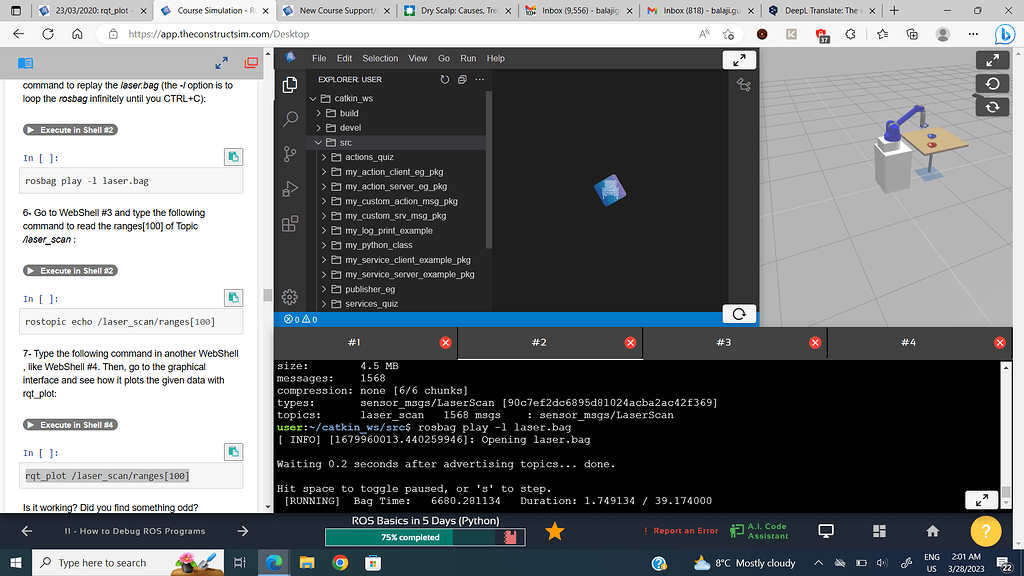Image resolution: width=1024 pixels, height=576 pixels.
Task: Open the Extensions panel in the sidebar
Action: [289, 223]
